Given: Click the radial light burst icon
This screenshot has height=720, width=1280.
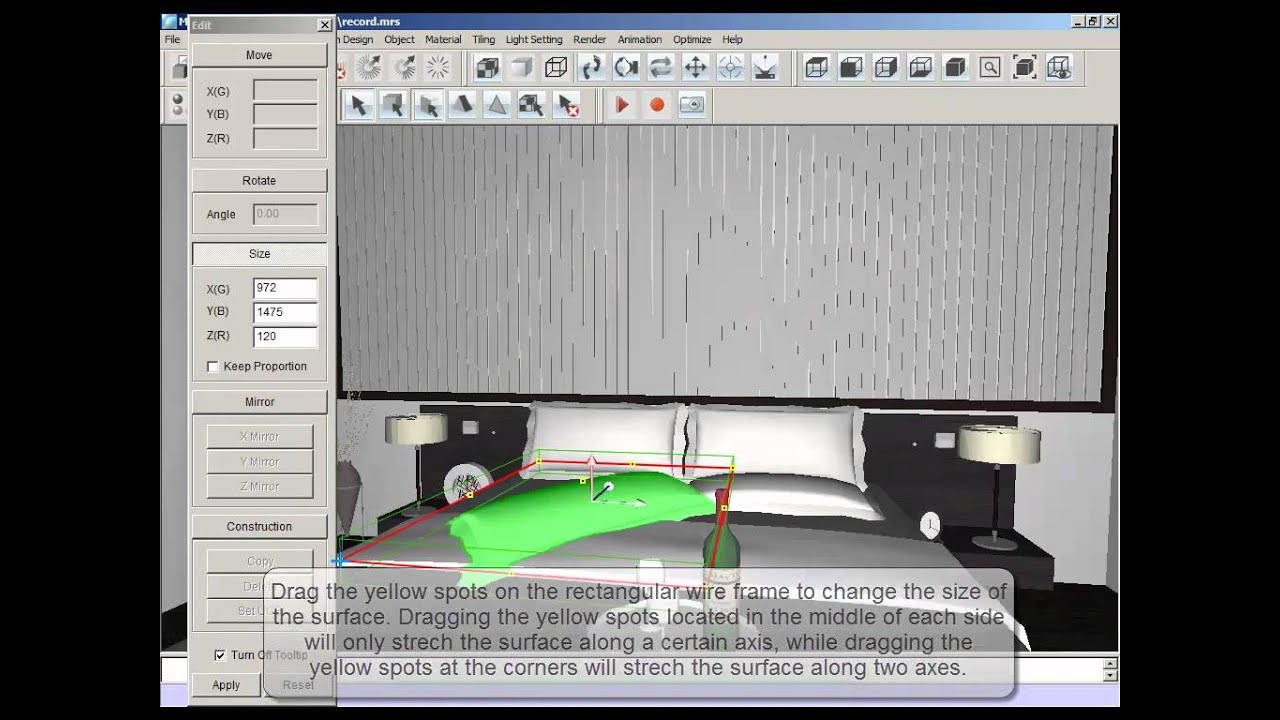Looking at the screenshot, I should tap(438, 68).
